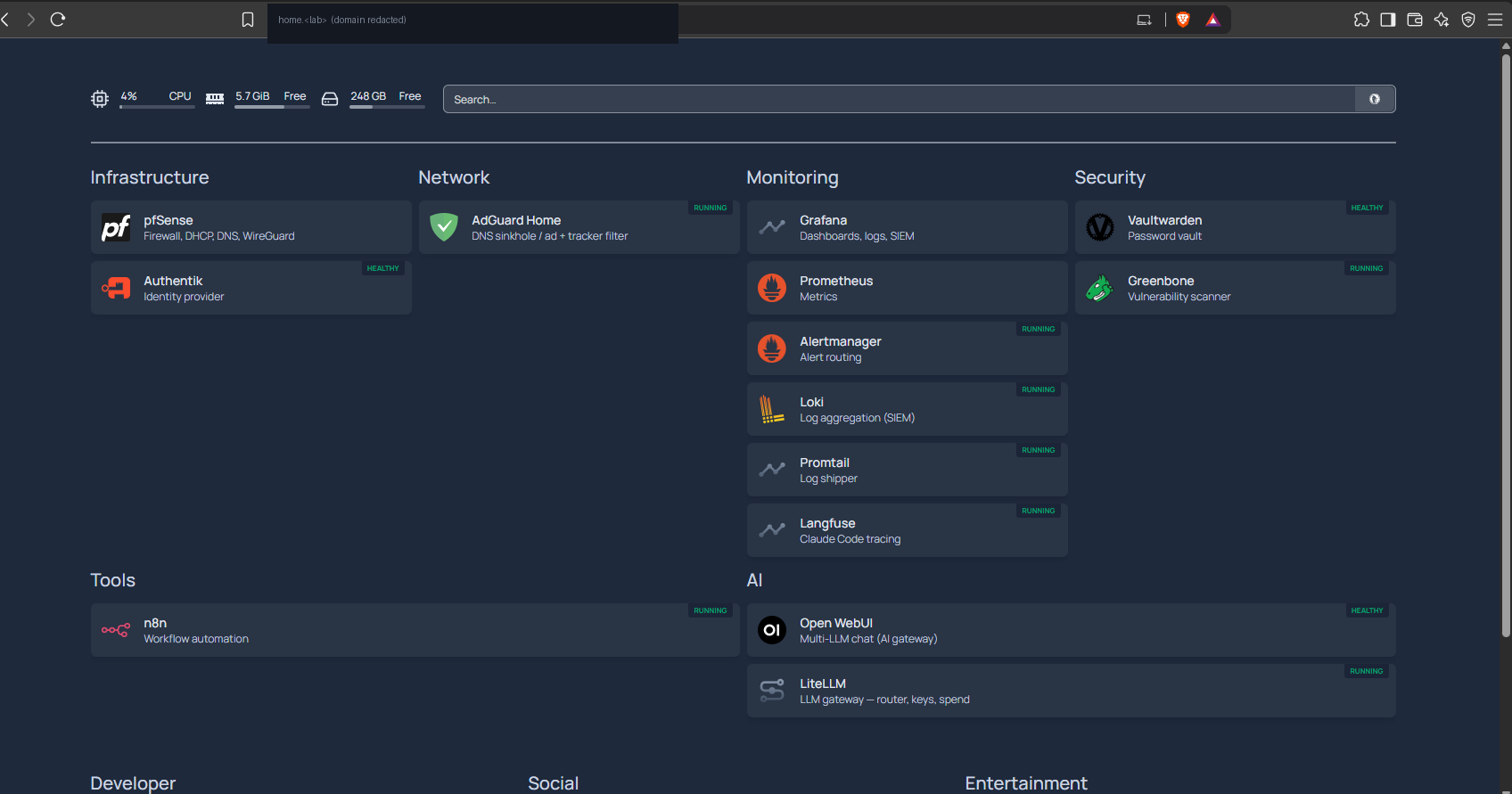
Task: Open the Authentik Identity provider link
Action: [251, 288]
